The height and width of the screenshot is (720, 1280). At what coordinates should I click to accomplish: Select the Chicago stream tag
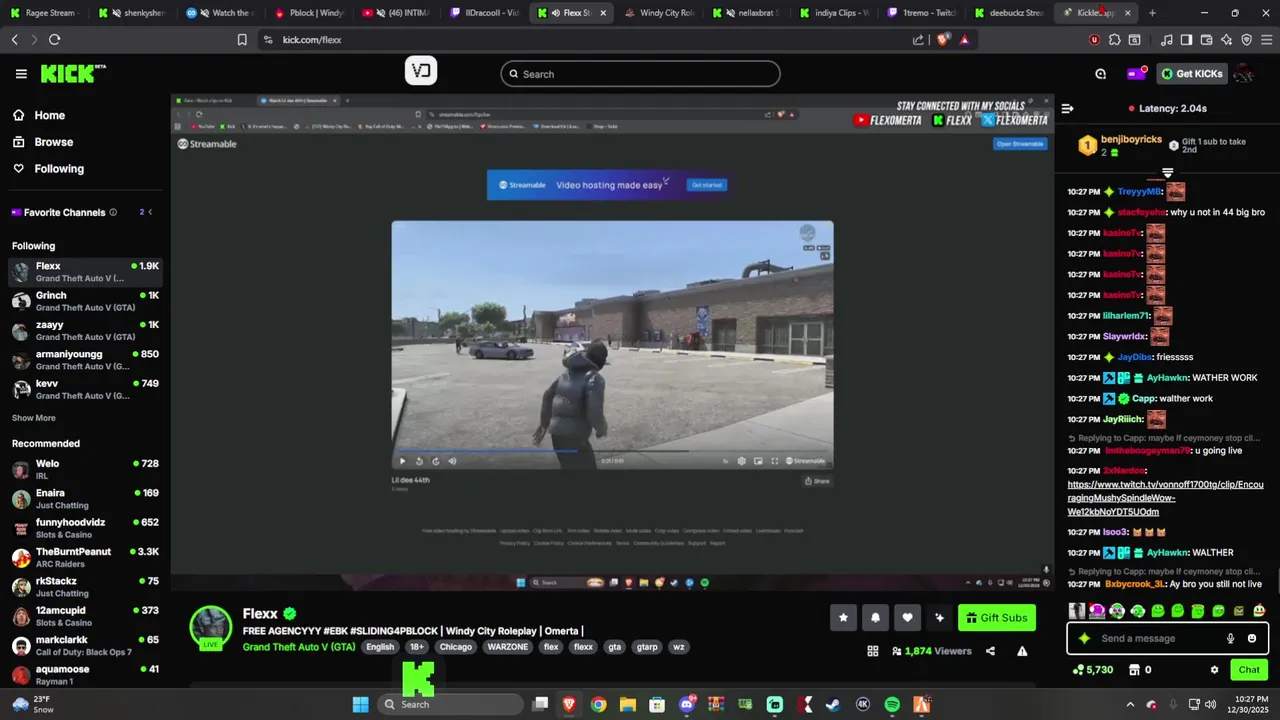(x=455, y=647)
